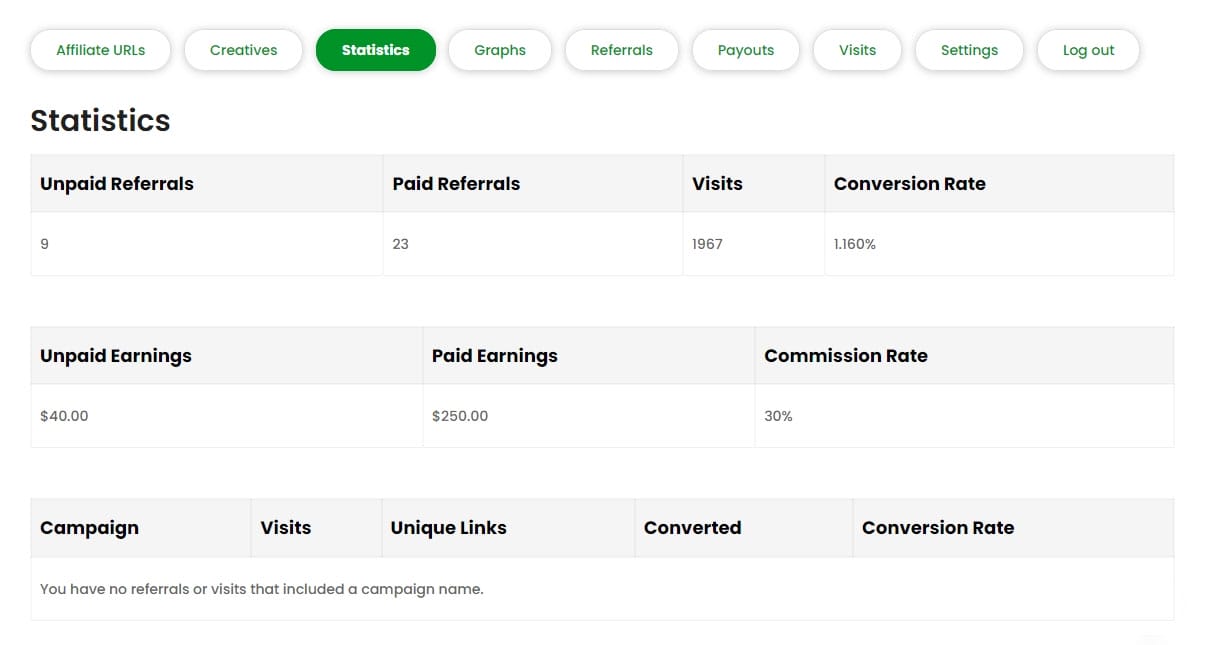The image size is (1205, 645).
Task: Click the Unpaid Earnings column header
Action: point(116,356)
